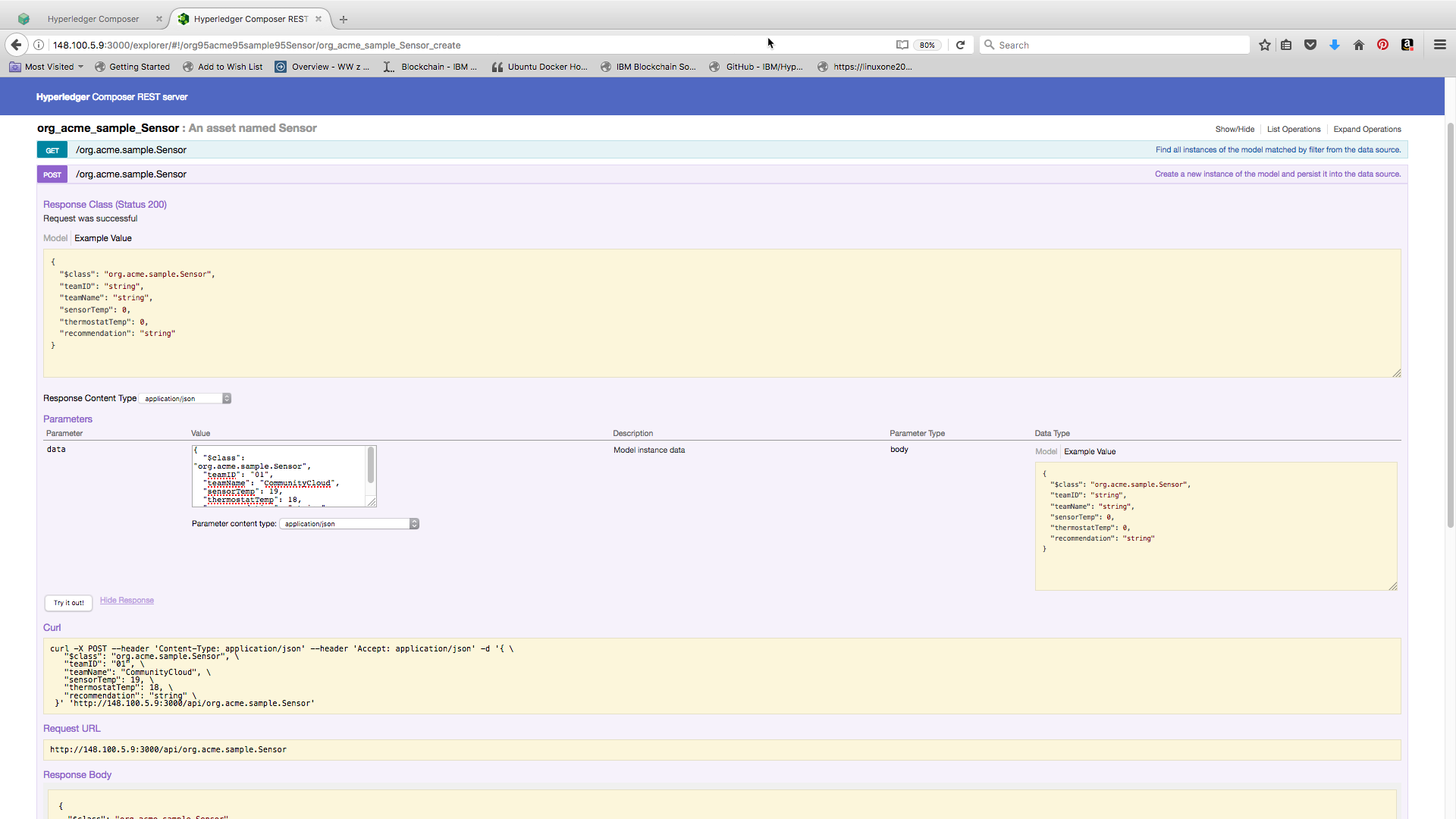This screenshot has width=1456, height=819.
Task: Click the GitHub IBM bookmark icon
Action: (713, 66)
